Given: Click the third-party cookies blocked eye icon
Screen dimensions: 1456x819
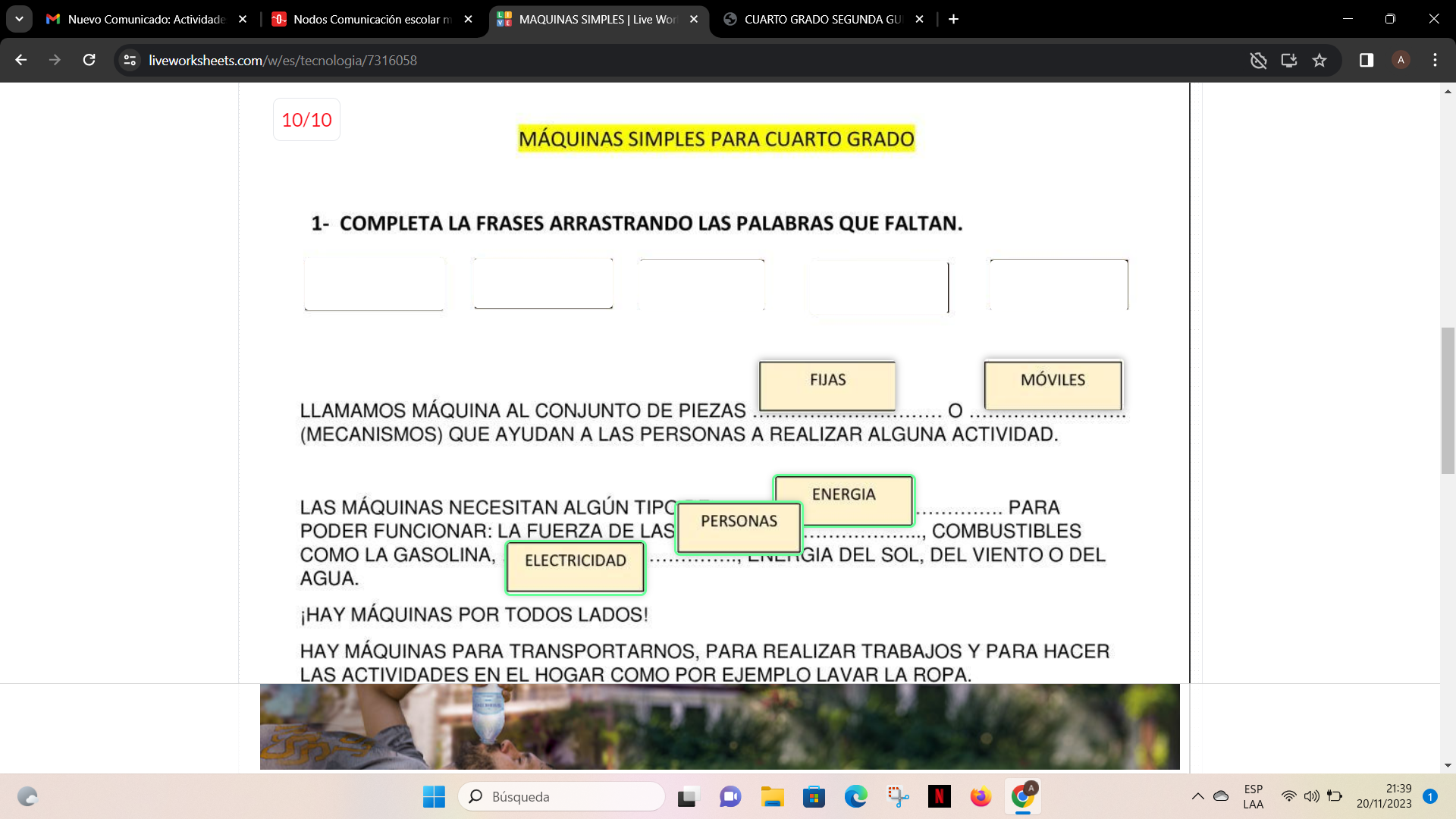Looking at the screenshot, I should click(1258, 60).
